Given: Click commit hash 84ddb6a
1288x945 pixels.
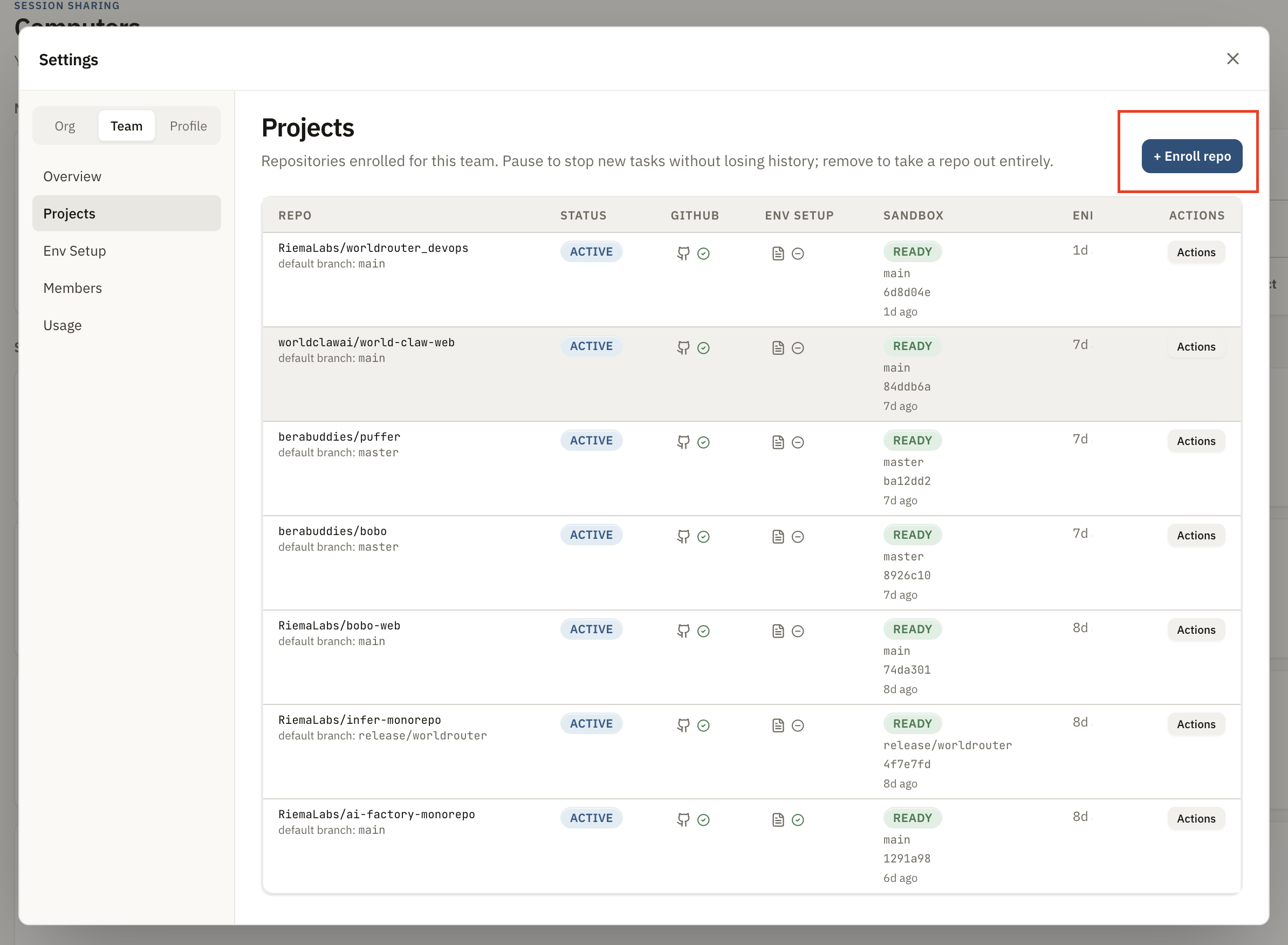Looking at the screenshot, I should pyautogui.click(x=907, y=387).
